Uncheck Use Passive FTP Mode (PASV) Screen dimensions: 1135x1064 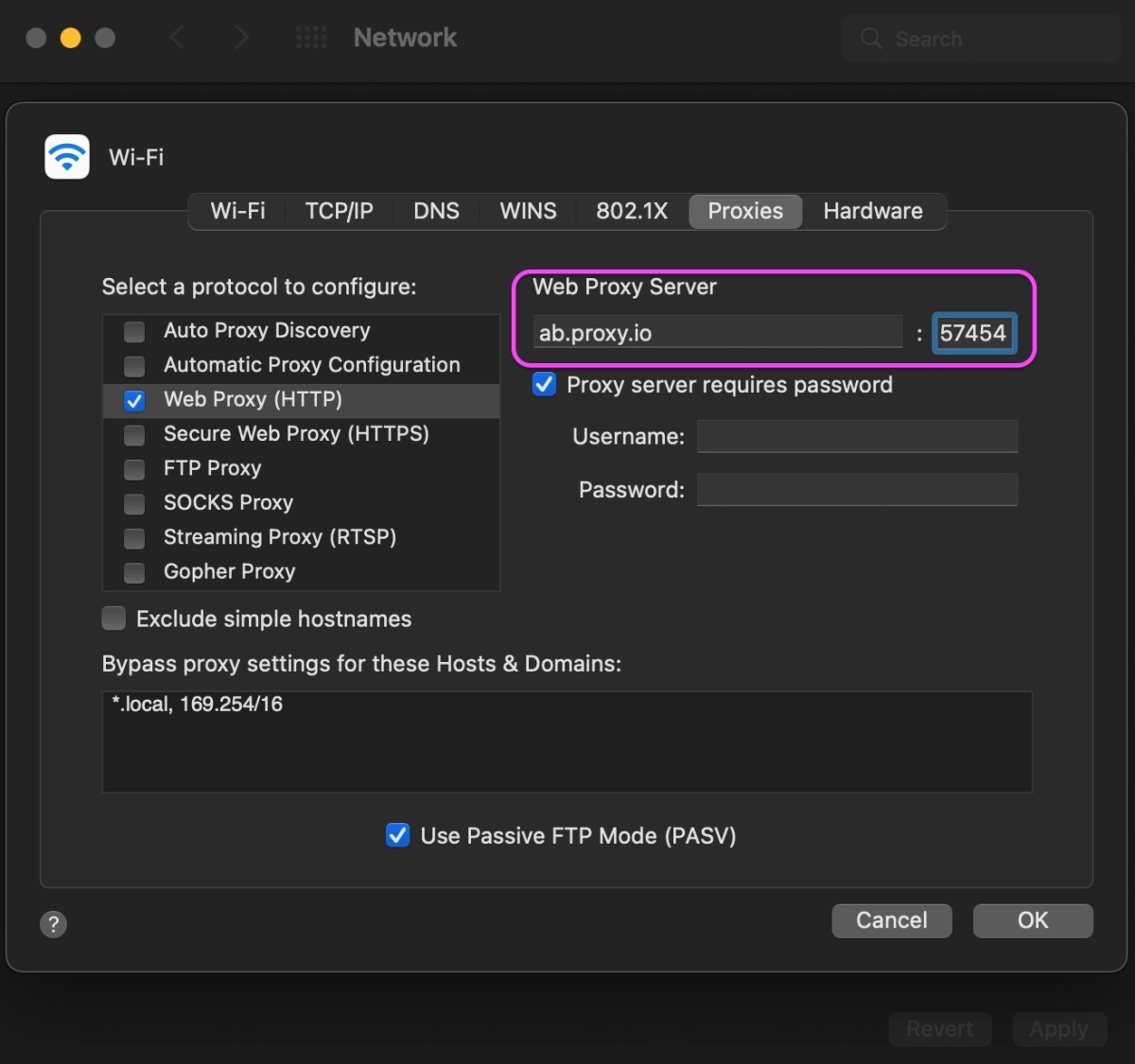[397, 835]
